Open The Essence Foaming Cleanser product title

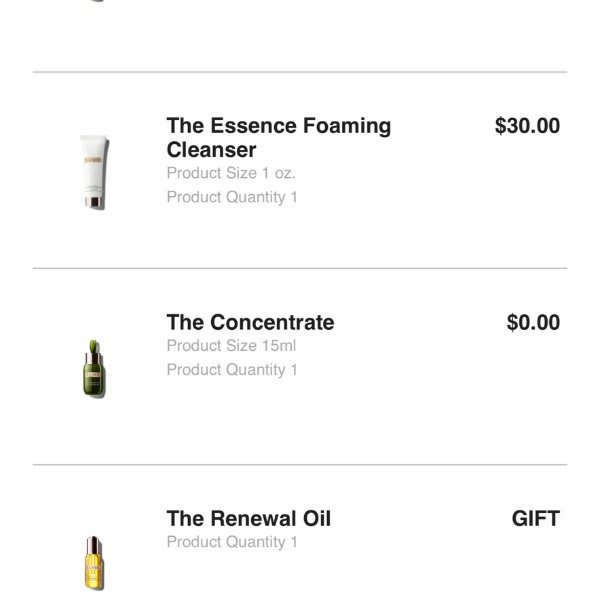pos(278,138)
